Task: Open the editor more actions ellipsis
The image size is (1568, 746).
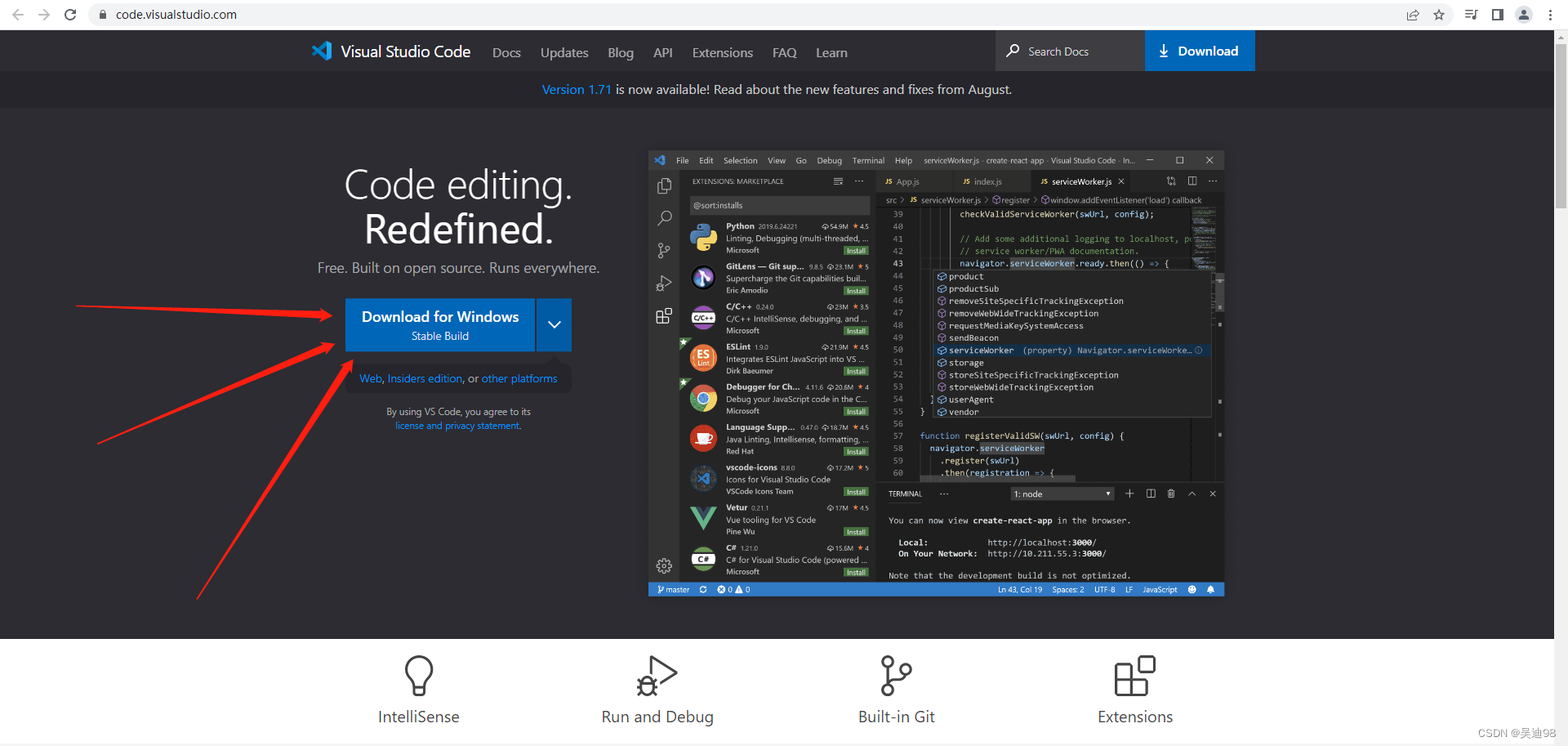Action: (1213, 181)
